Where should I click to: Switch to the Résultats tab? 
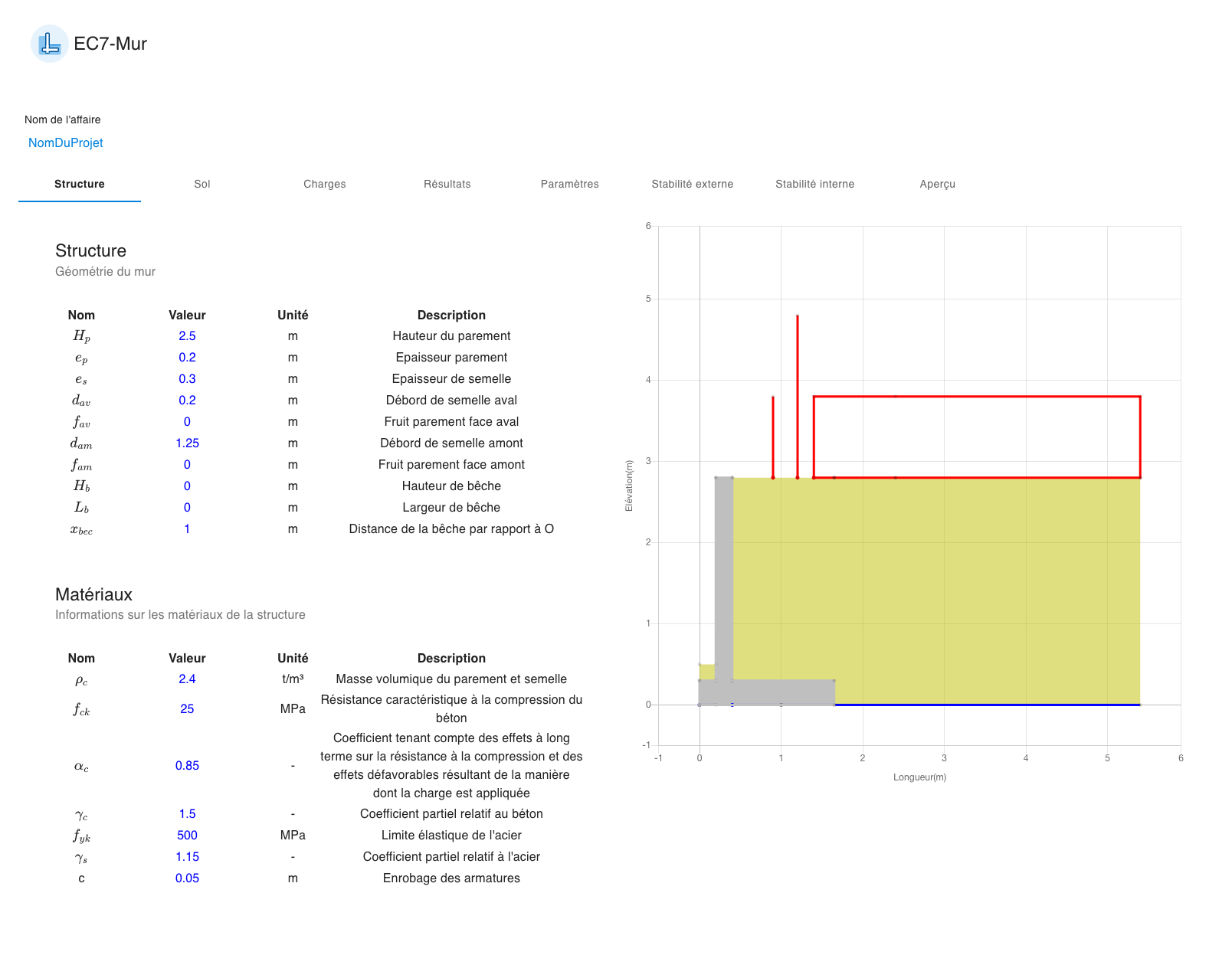[x=447, y=184]
